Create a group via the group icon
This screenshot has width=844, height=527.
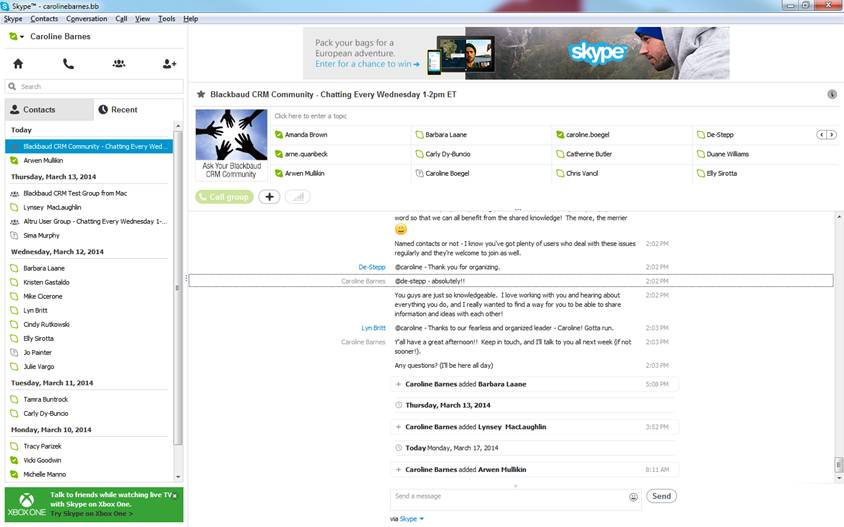click(119, 64)
